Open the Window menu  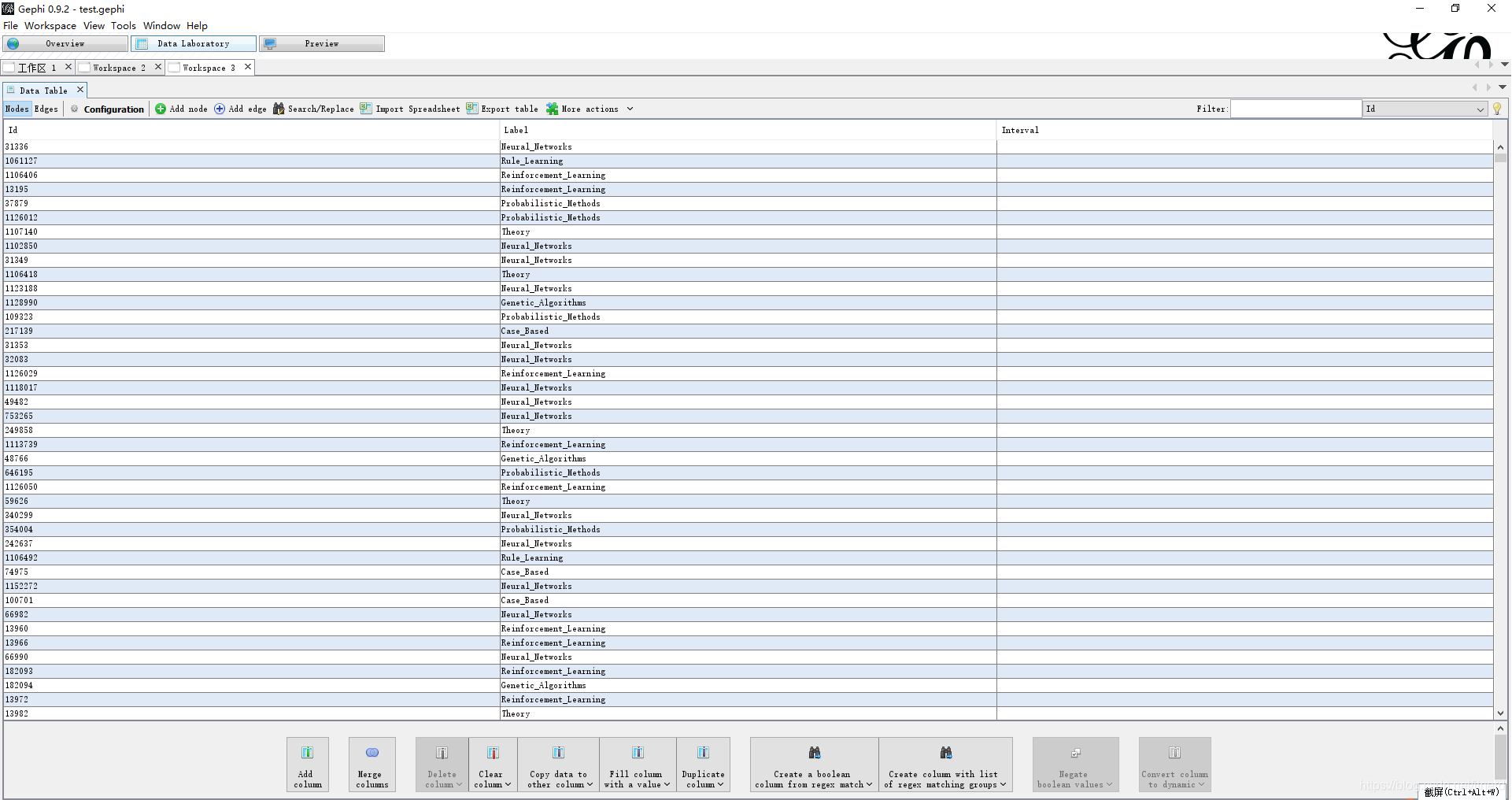161,25
